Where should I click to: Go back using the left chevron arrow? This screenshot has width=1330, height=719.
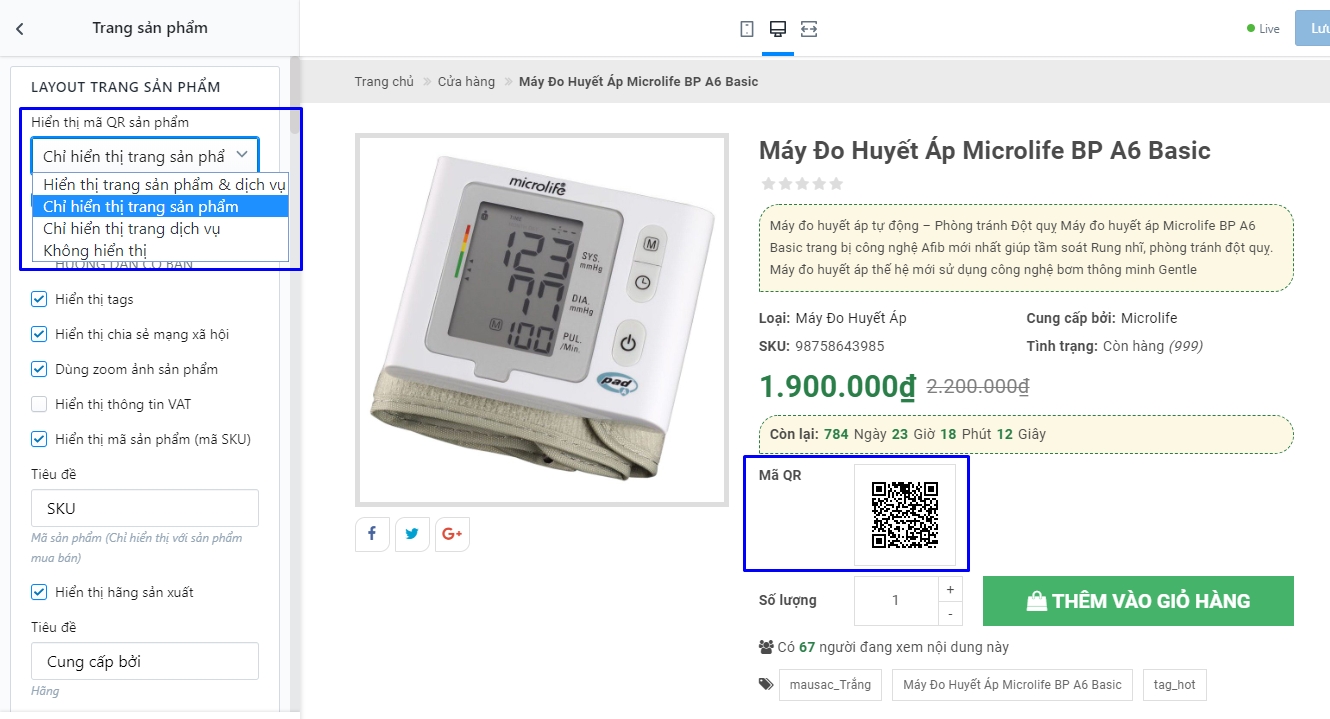tap(20, 29)
